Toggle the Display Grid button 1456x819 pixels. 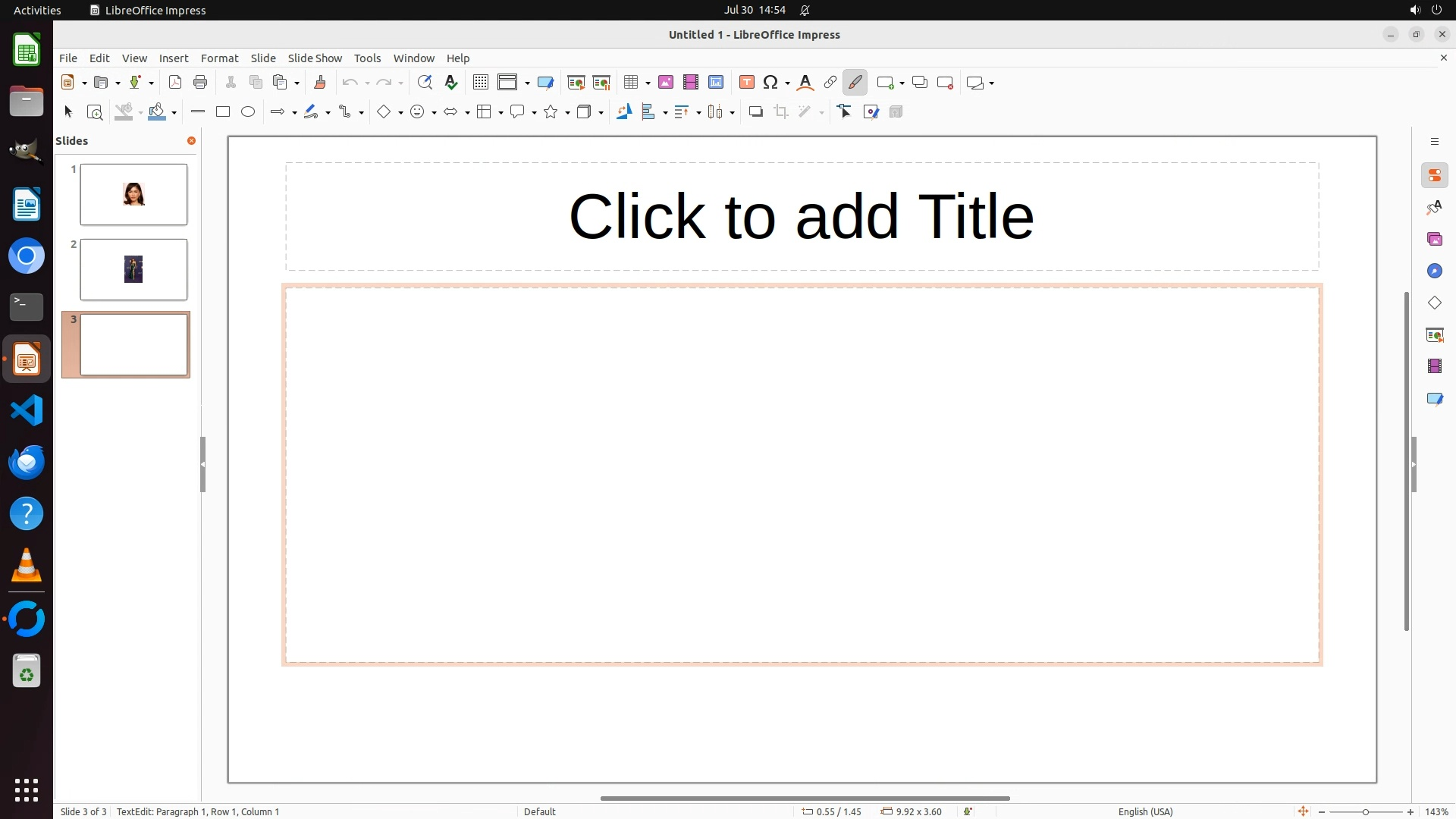coord(480,83)
